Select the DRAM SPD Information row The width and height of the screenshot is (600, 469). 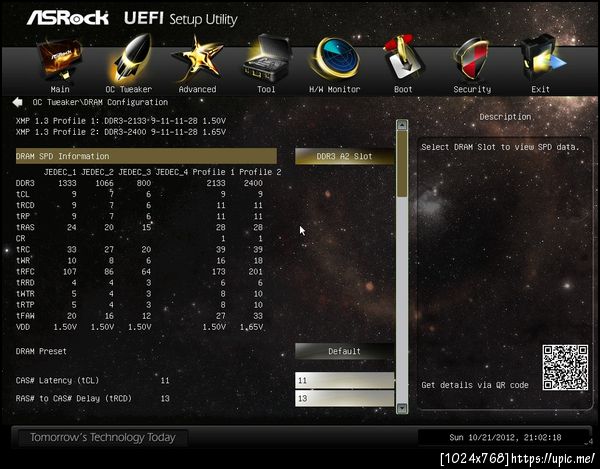pyautogui.click(x=146, y=156)
